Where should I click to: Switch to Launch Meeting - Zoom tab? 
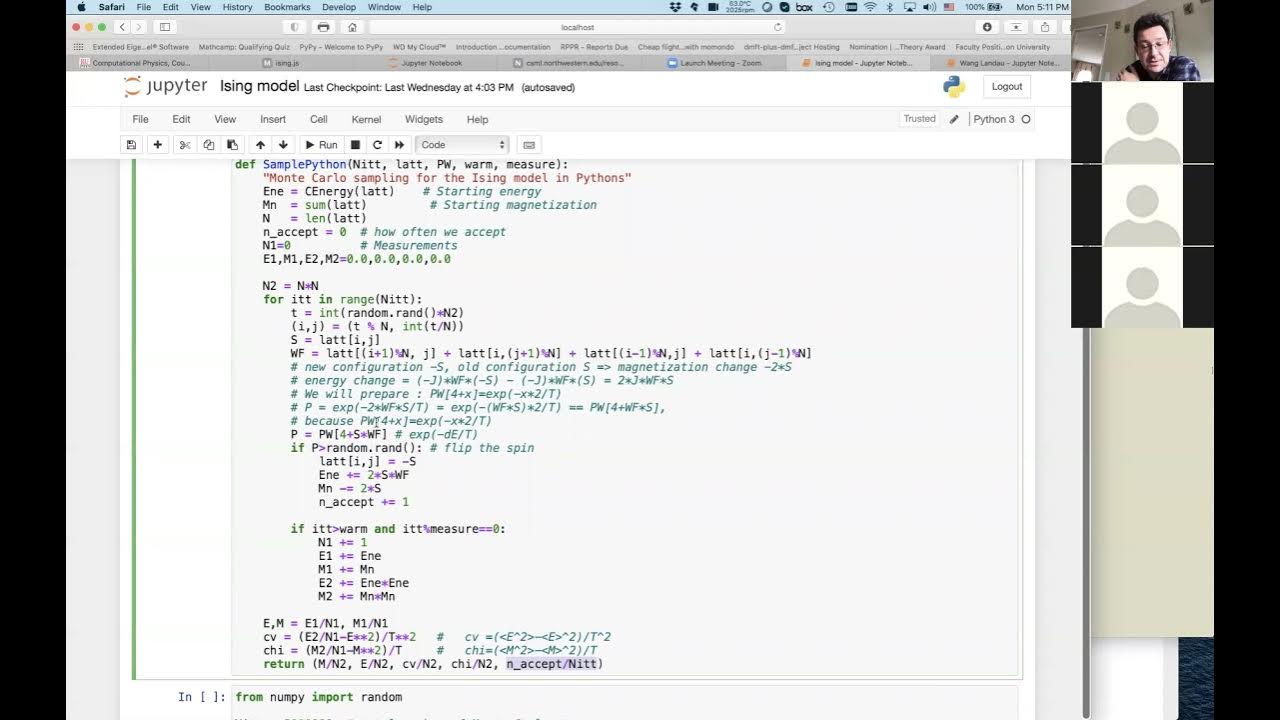pyautogui.click(x=714, y=63)
